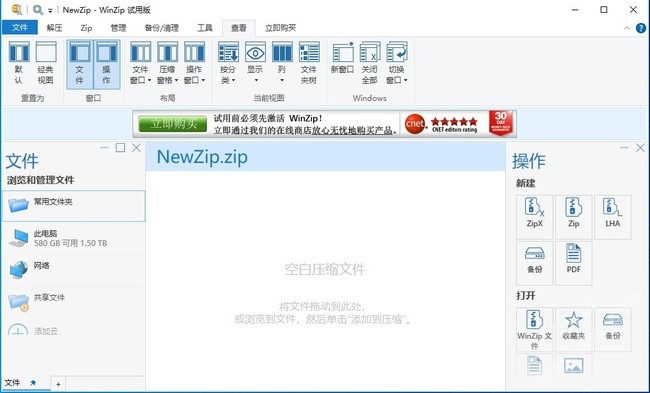Close the 文件 pane
This screenshot has width=650, height=393.
pyautogui.click(x=136, y=148)
